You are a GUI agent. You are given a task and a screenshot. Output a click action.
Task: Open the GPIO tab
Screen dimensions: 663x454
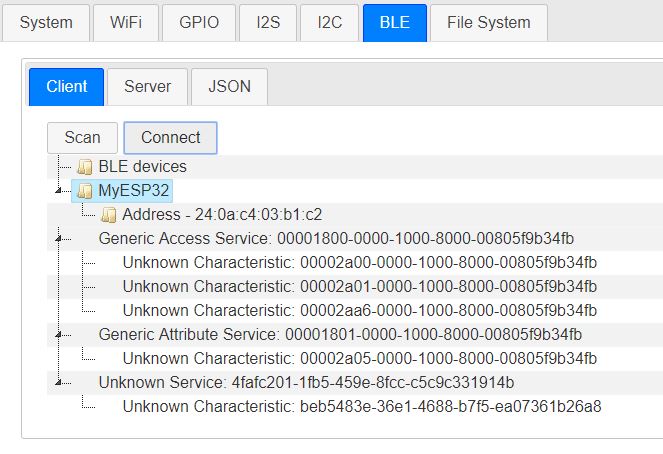coord(199,23)
